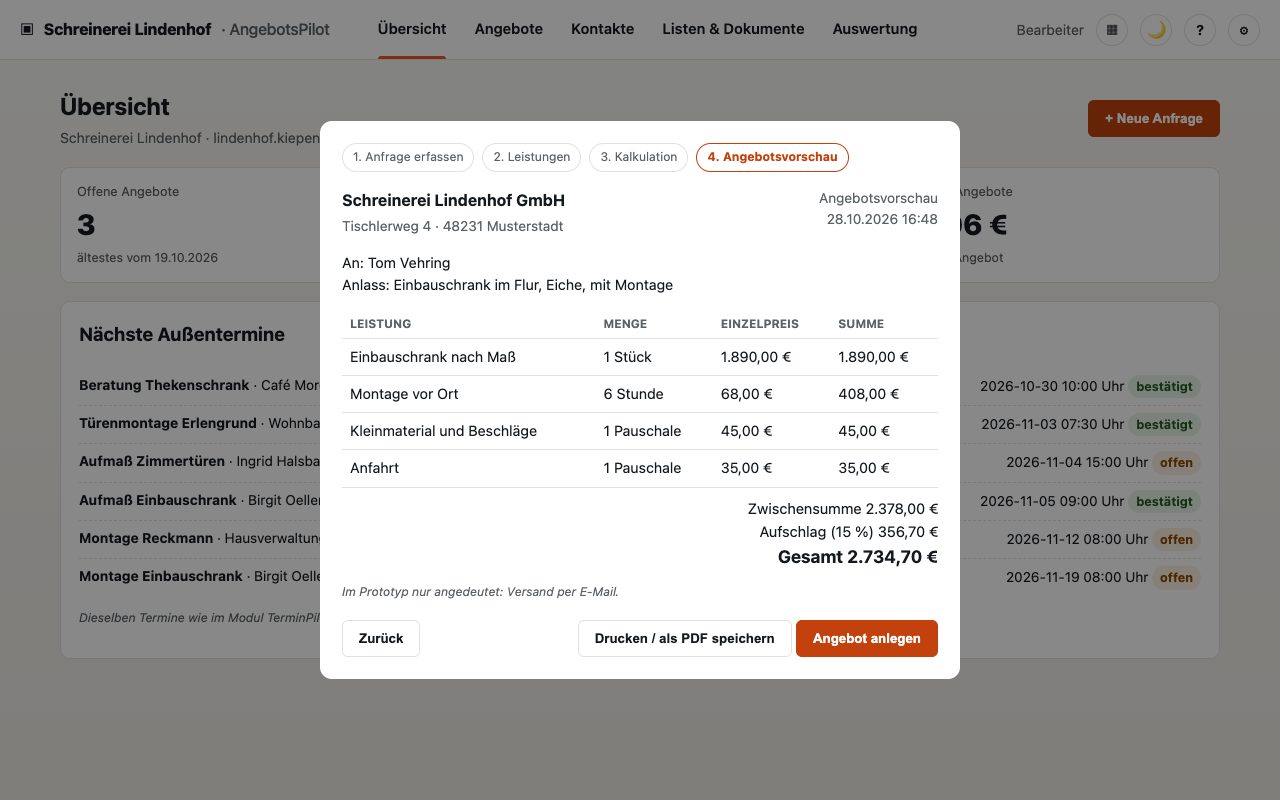Jump to step 2. Leistungen
1280x800 pixels.
(x=532, y=157)
